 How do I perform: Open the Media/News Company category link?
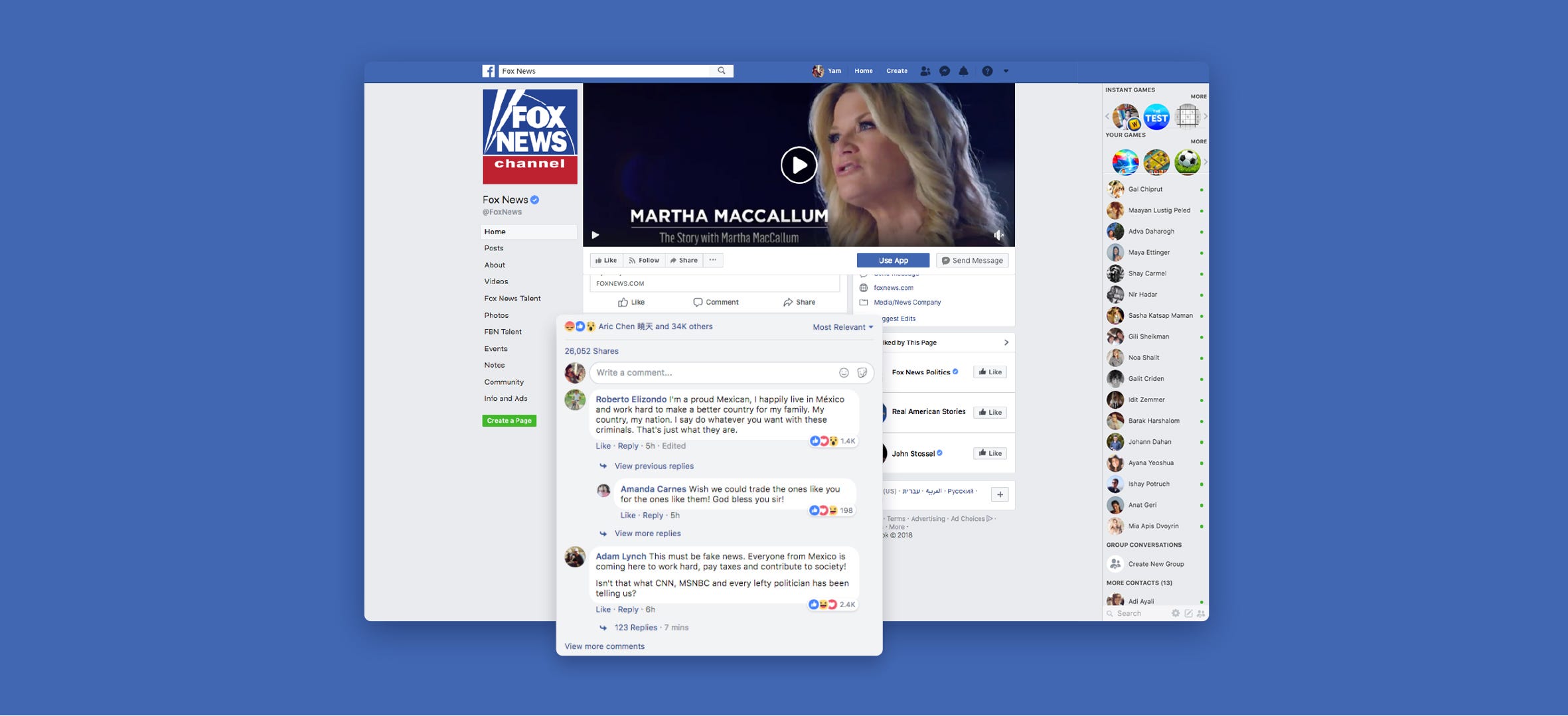pyautogui.click(x=907, y=303)
